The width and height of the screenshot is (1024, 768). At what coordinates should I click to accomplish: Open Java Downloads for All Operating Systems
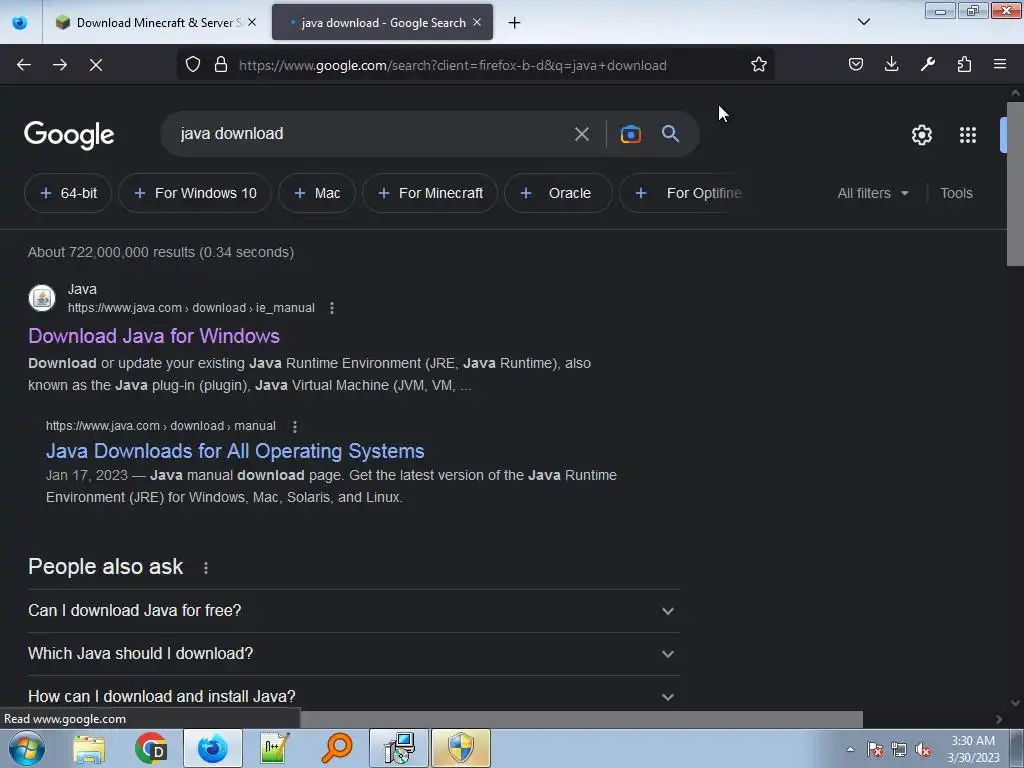[235, 451]
